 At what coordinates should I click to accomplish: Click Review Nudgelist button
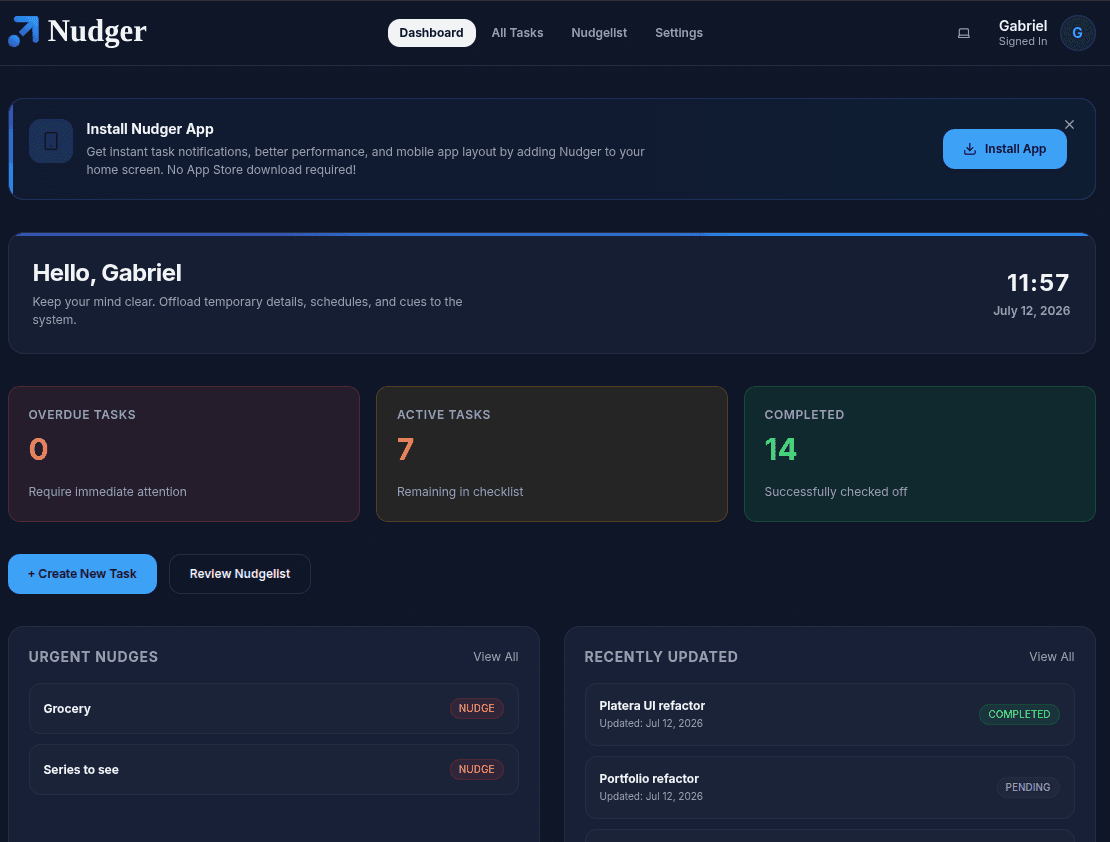[239, 574]
